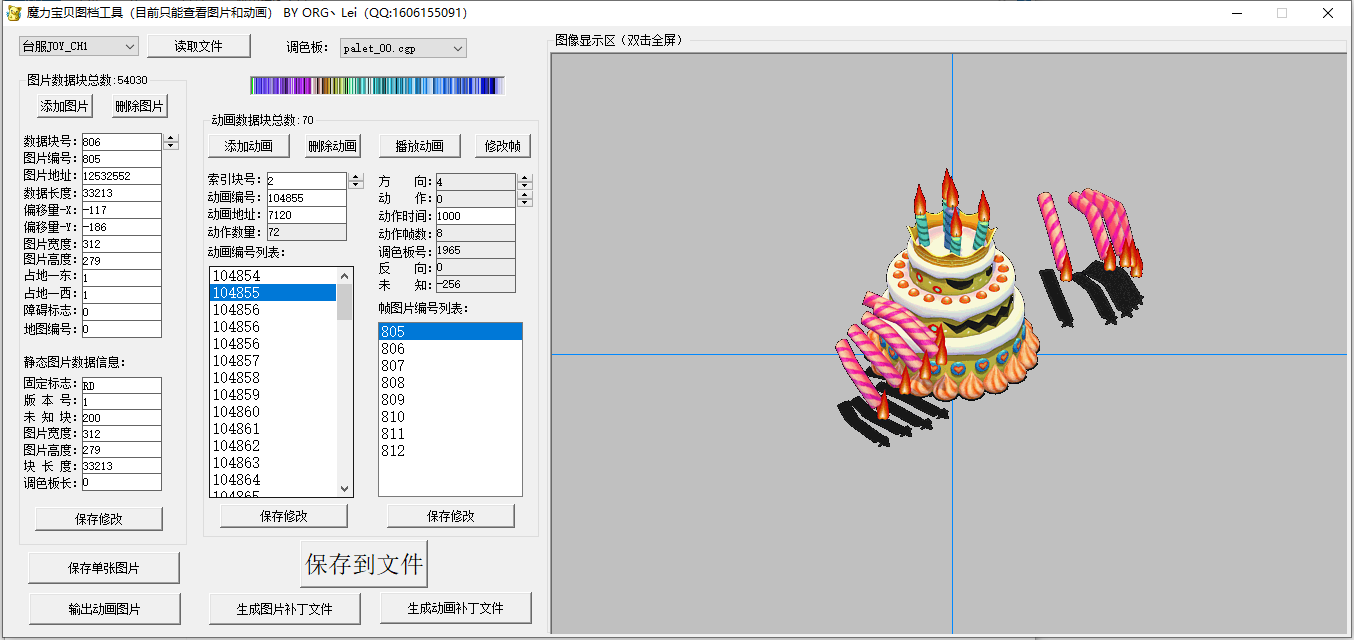Click the 未知块 field showing 200

(121, 418)
